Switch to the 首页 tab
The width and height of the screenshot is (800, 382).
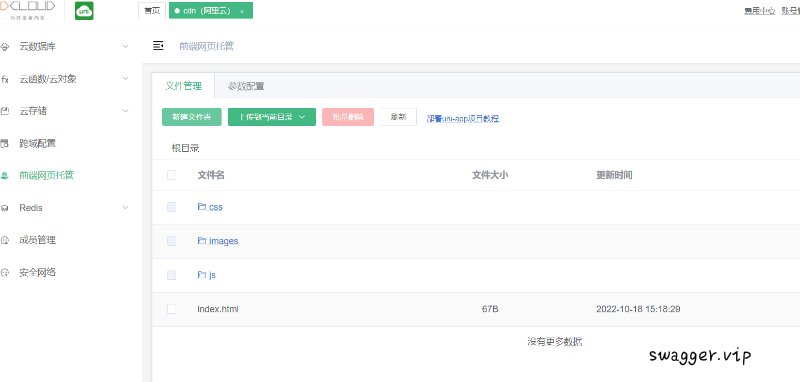[x=152, y=11]
